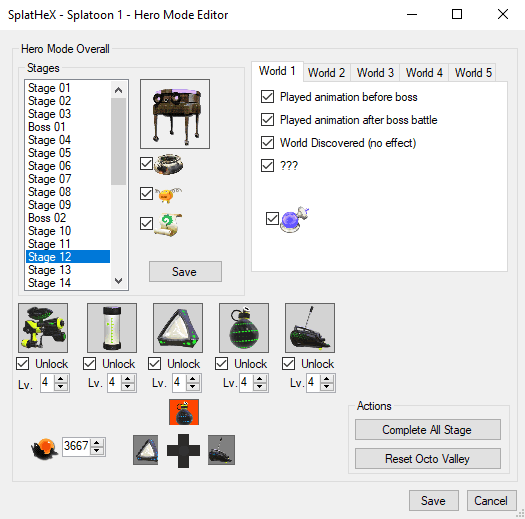Click the Complete All Stage button
The height and width of the screenshot is (519, 525).
[428, 430]
